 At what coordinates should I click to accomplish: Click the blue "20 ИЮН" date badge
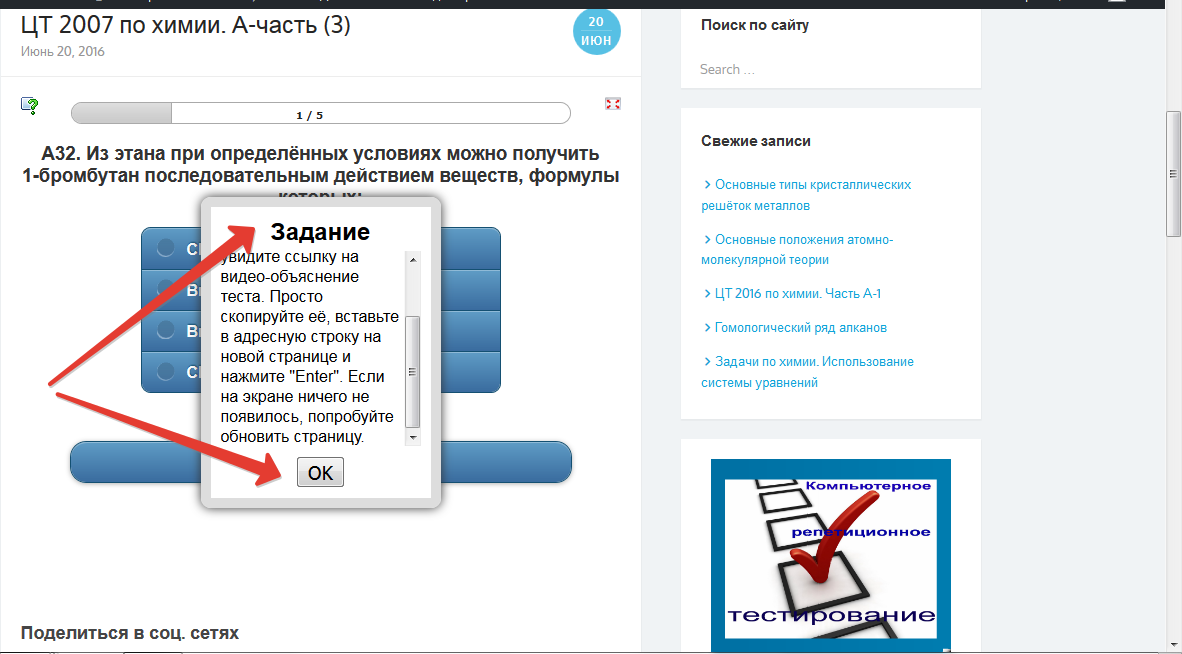(596, 32)
